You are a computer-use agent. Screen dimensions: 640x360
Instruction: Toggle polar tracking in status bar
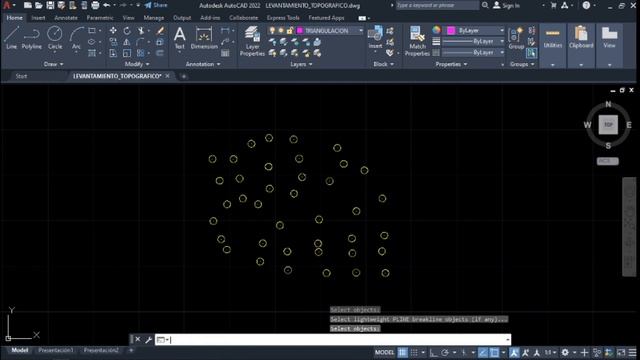click(x=445, y=352)
